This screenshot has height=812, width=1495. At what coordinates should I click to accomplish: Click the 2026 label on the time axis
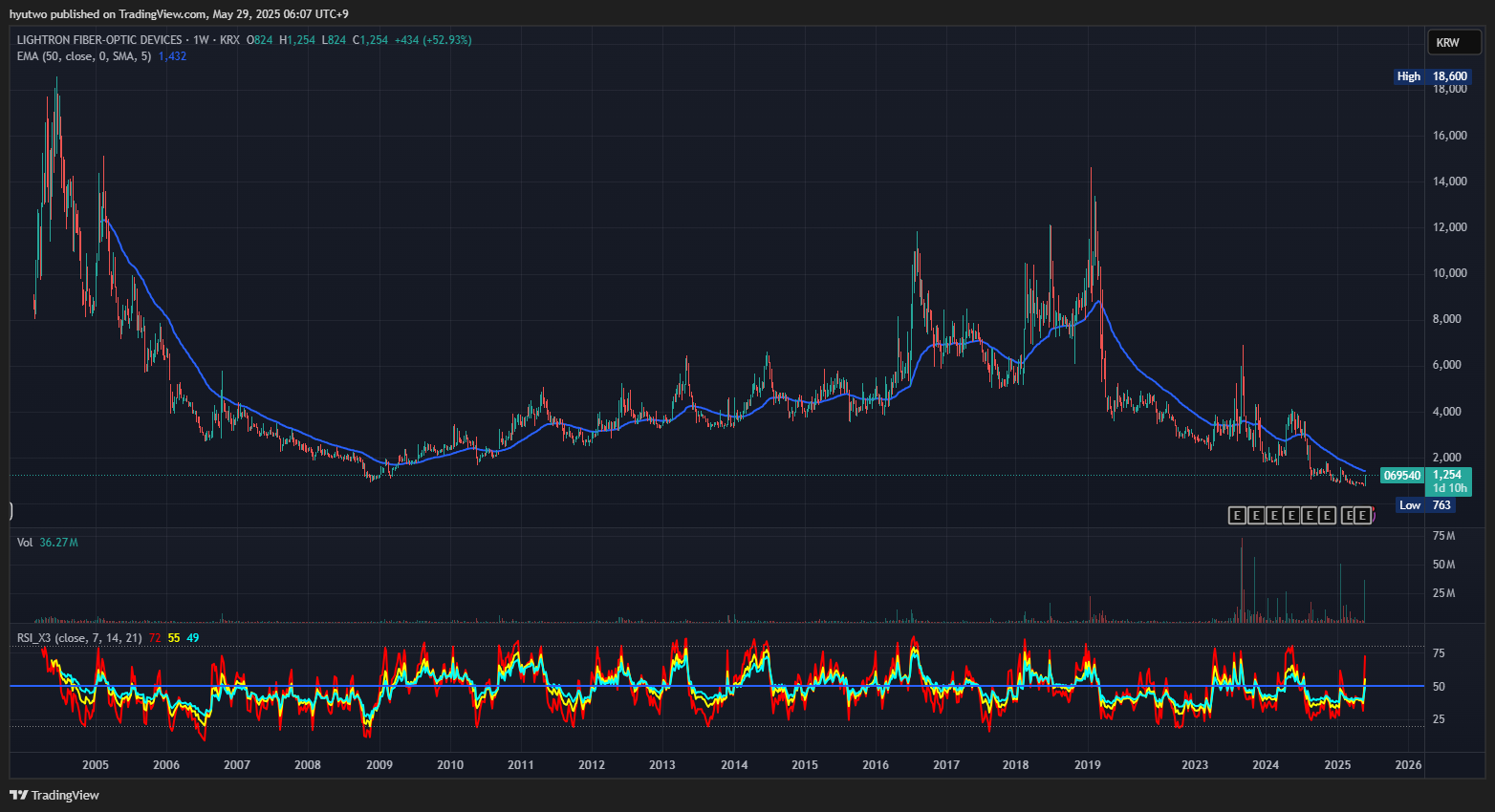tap(1408, 764)
